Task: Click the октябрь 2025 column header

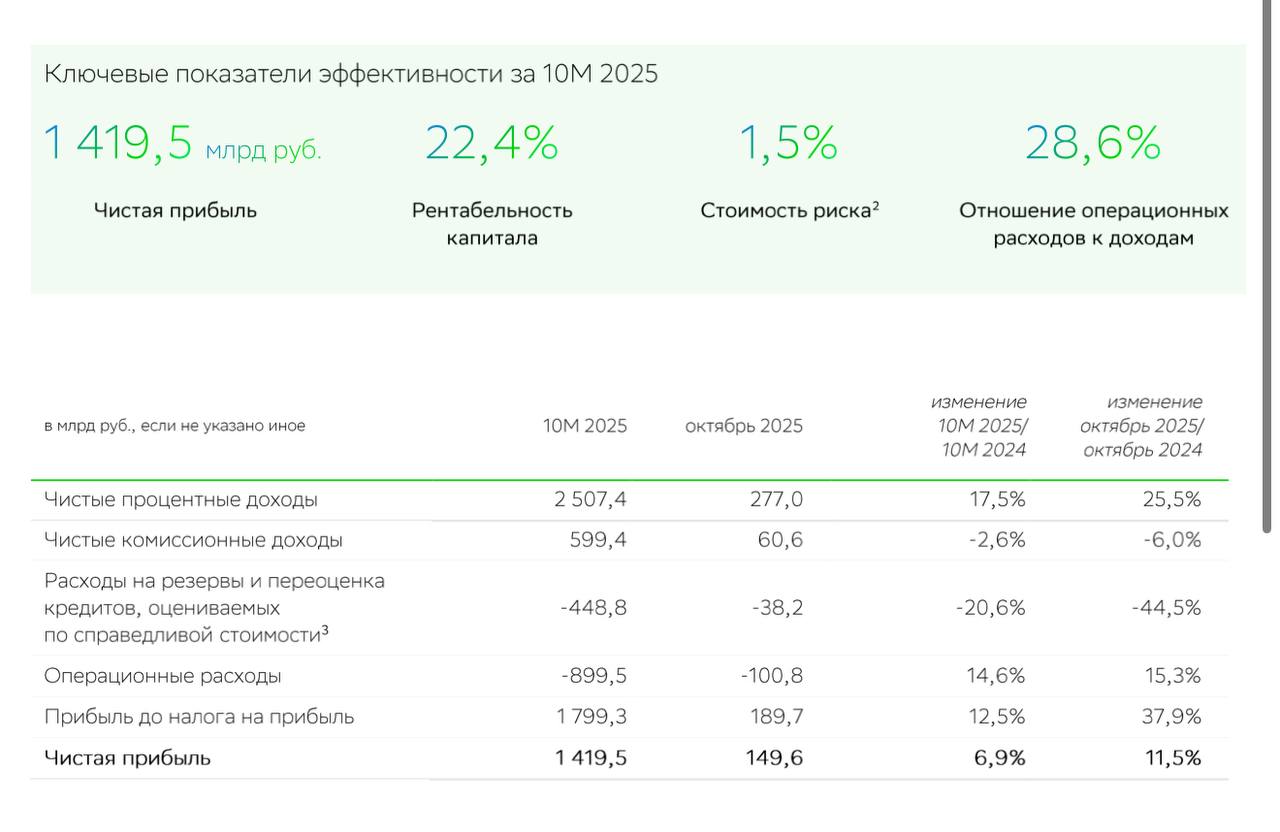Action: 744,426
